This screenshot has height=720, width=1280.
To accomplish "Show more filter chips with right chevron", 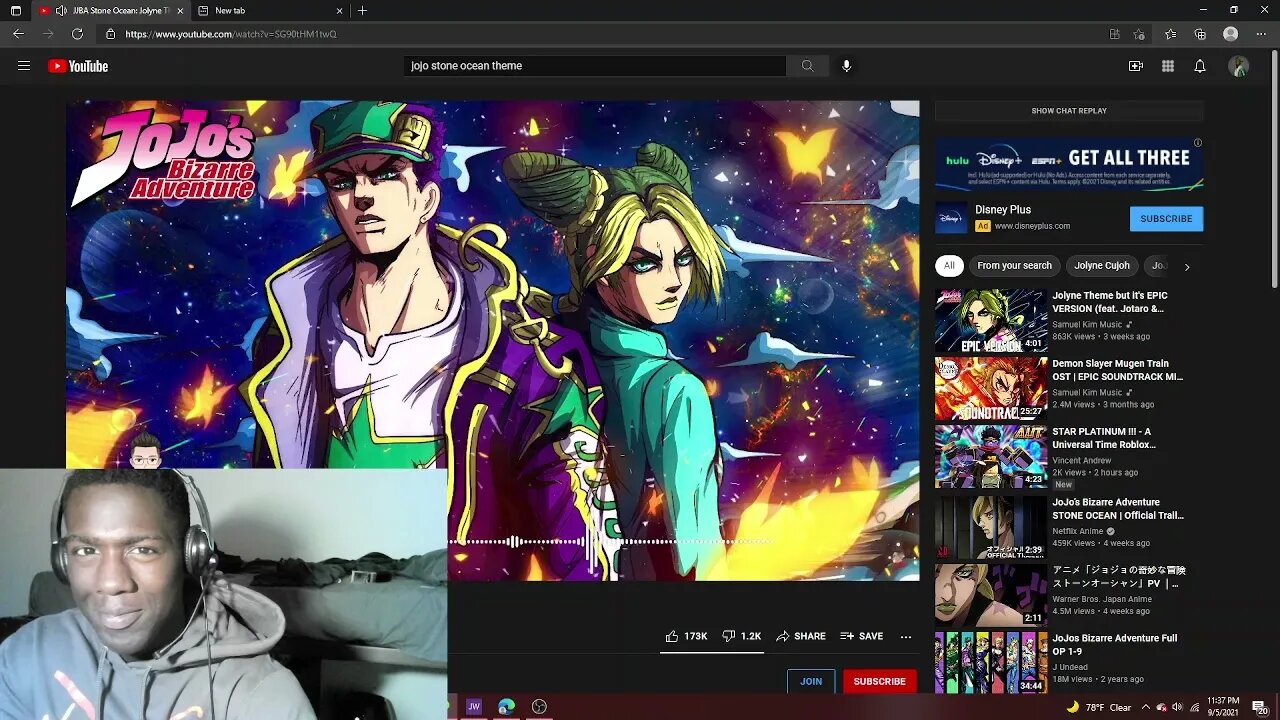I will click(1187, 267).
